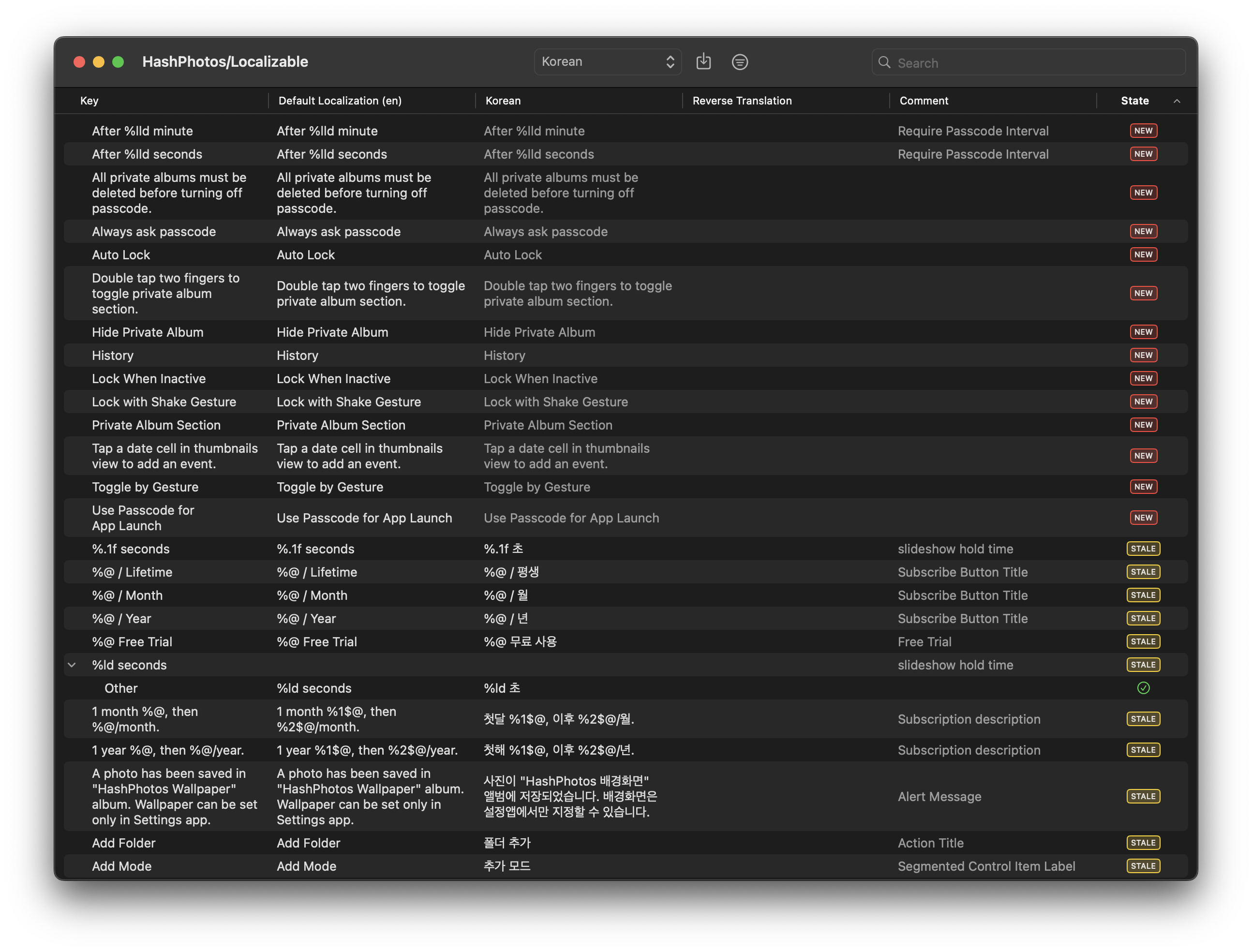
Task: Click STALE badge for Add Folder row
Action: (x=1143, y=843)
